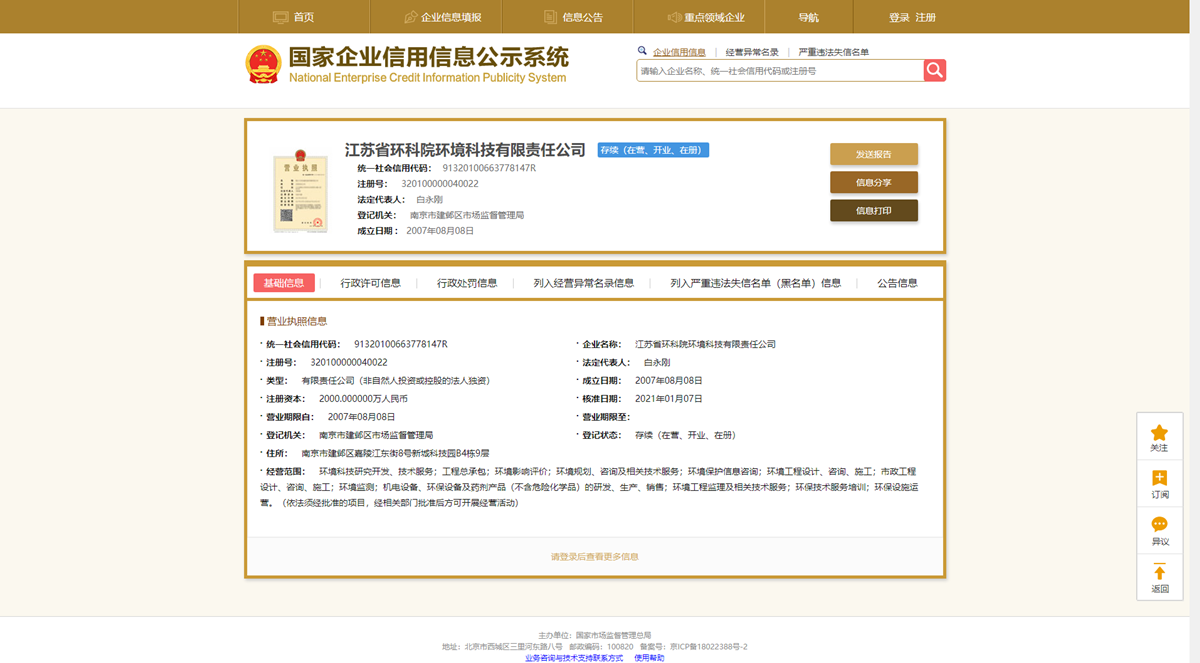Switch to 列入严重违法失信名单（黑名单）信息 tab
The width and height of the screenshot is (1200, 663).
pos(756,283)
